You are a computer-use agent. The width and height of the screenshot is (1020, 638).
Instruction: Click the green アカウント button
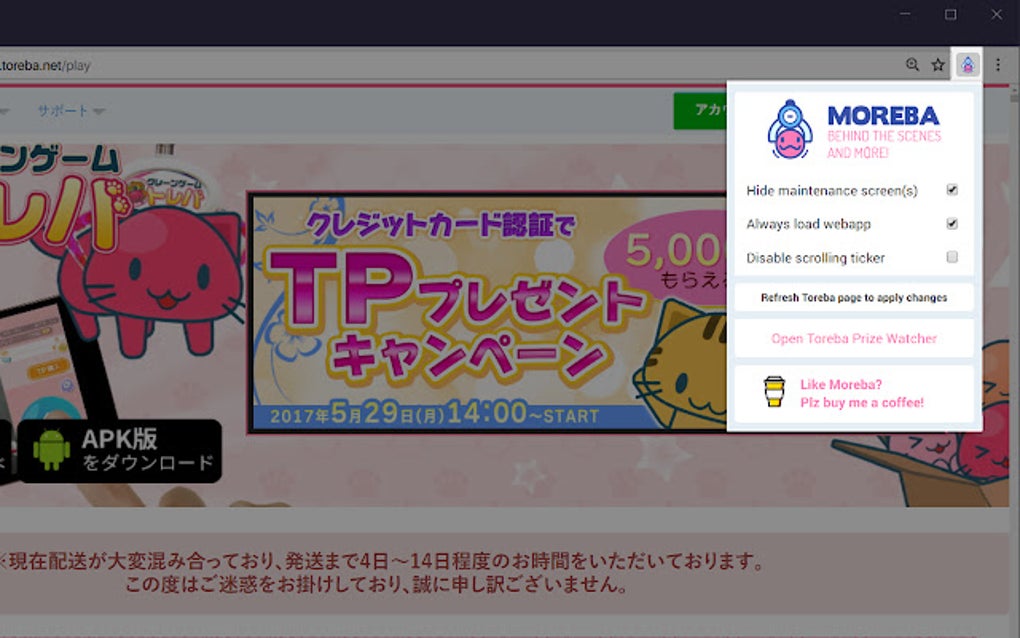[x=701, y=111]
